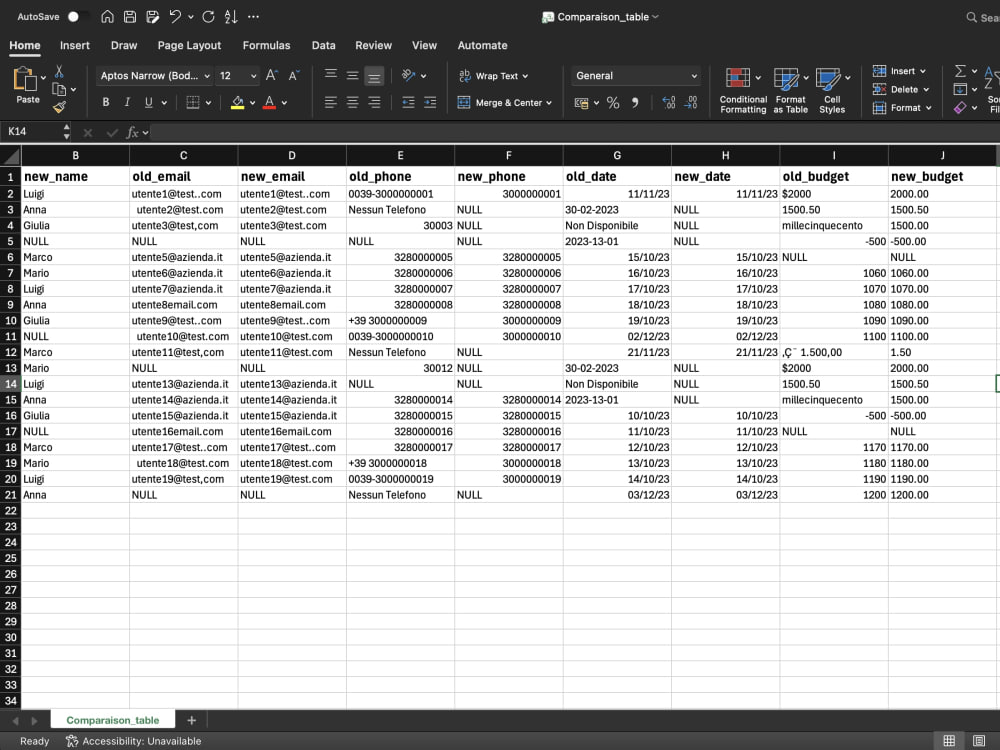Screen dimensions: 1000x750
Task: Click Accessibility: Unavailable in status bar
Action: [134, 741]
